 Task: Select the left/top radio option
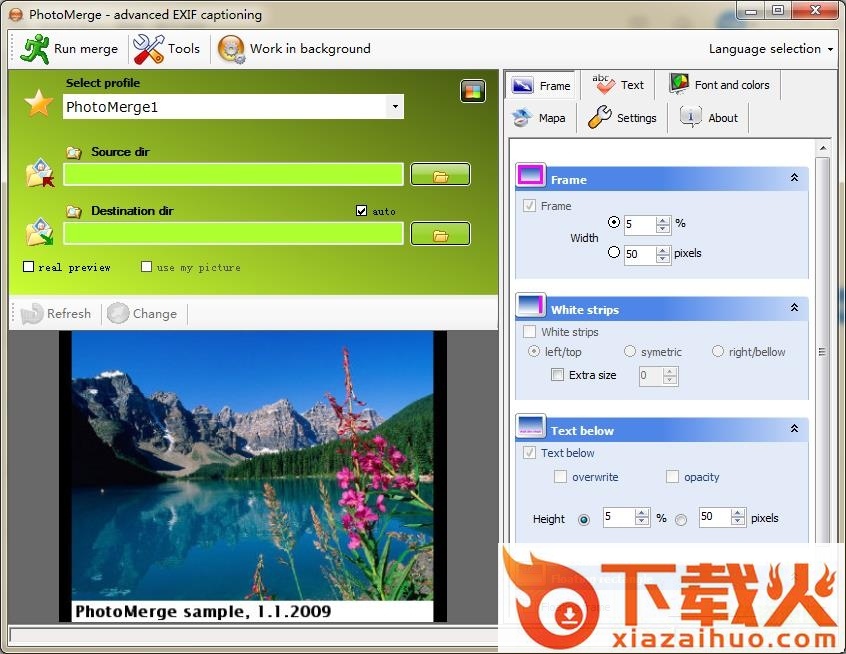pyautogui.click(x=534, y=351)
